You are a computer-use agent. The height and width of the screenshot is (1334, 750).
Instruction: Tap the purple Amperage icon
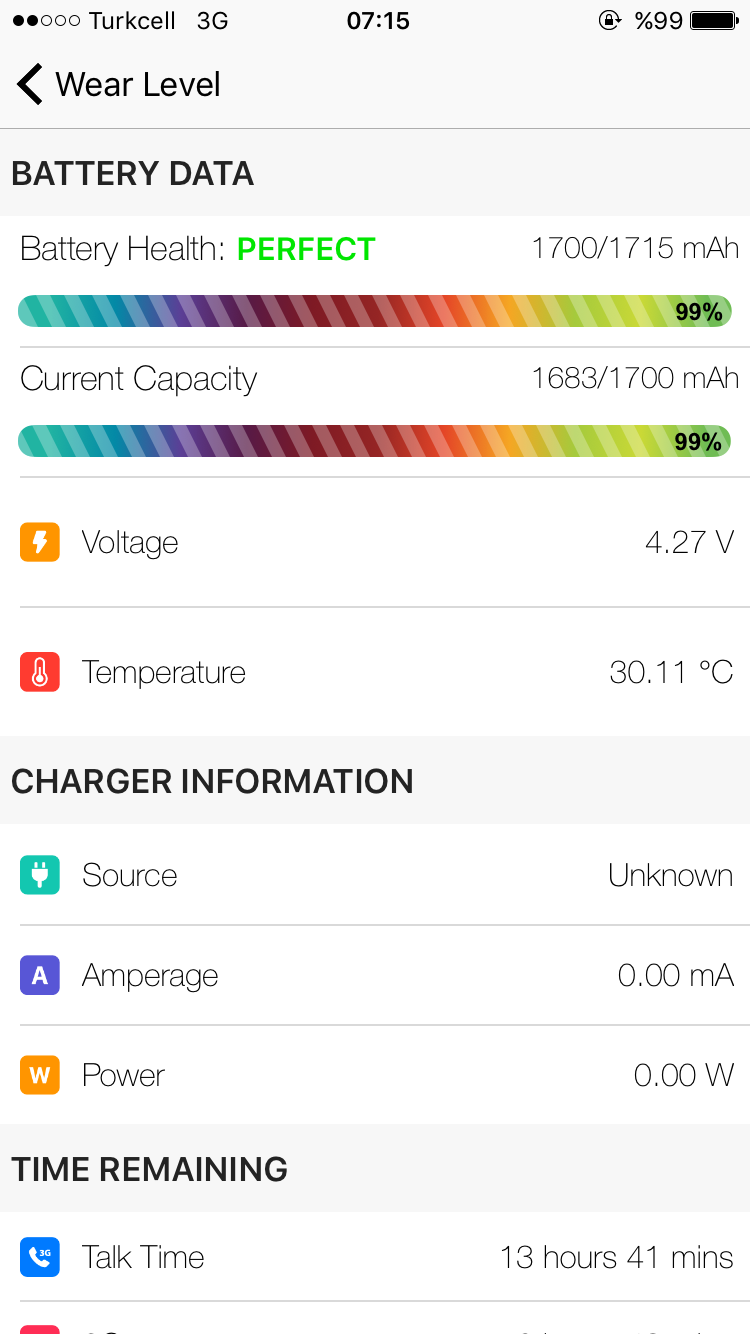tap(40, 975)
